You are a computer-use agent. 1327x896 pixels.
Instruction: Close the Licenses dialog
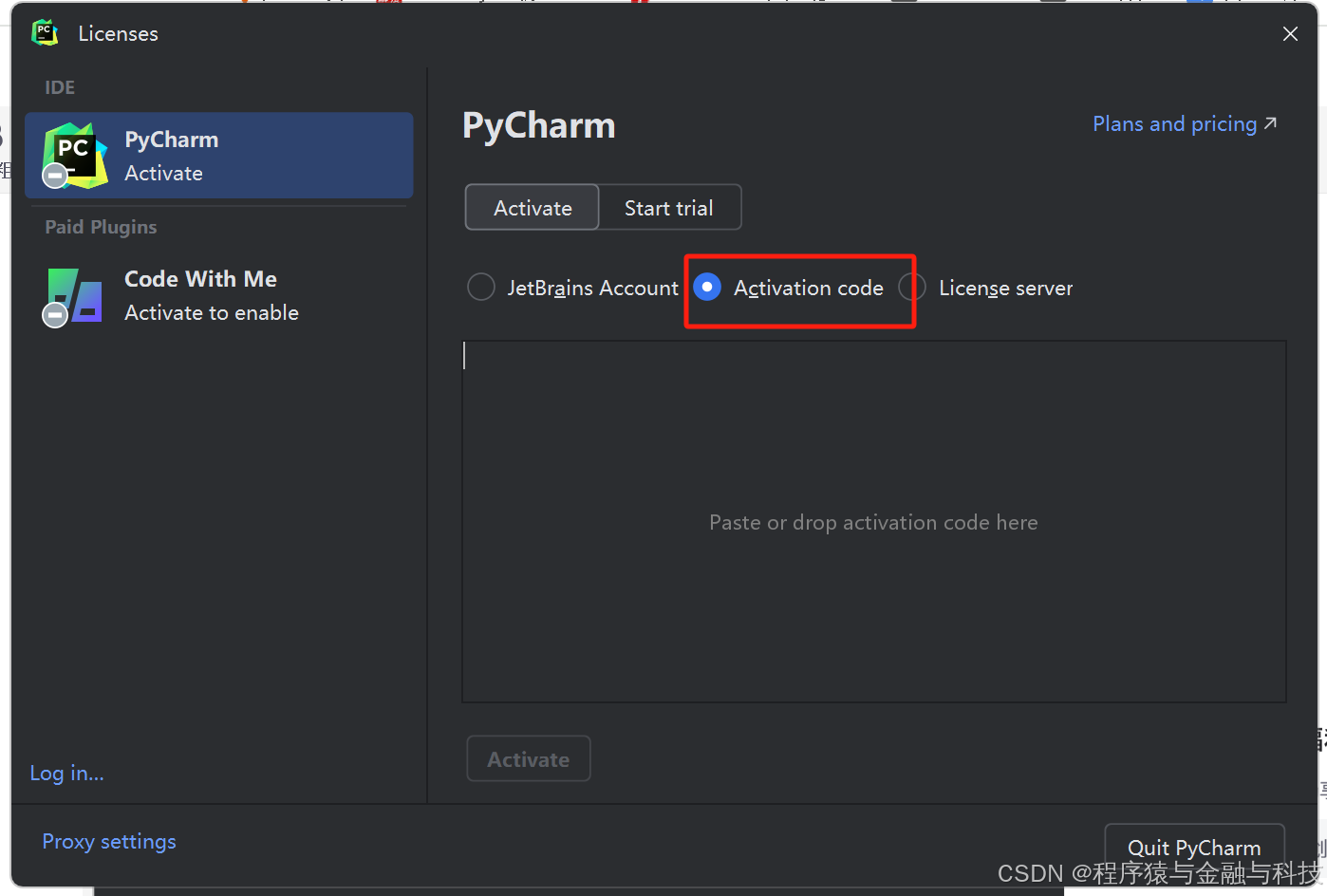point(1290,34)
